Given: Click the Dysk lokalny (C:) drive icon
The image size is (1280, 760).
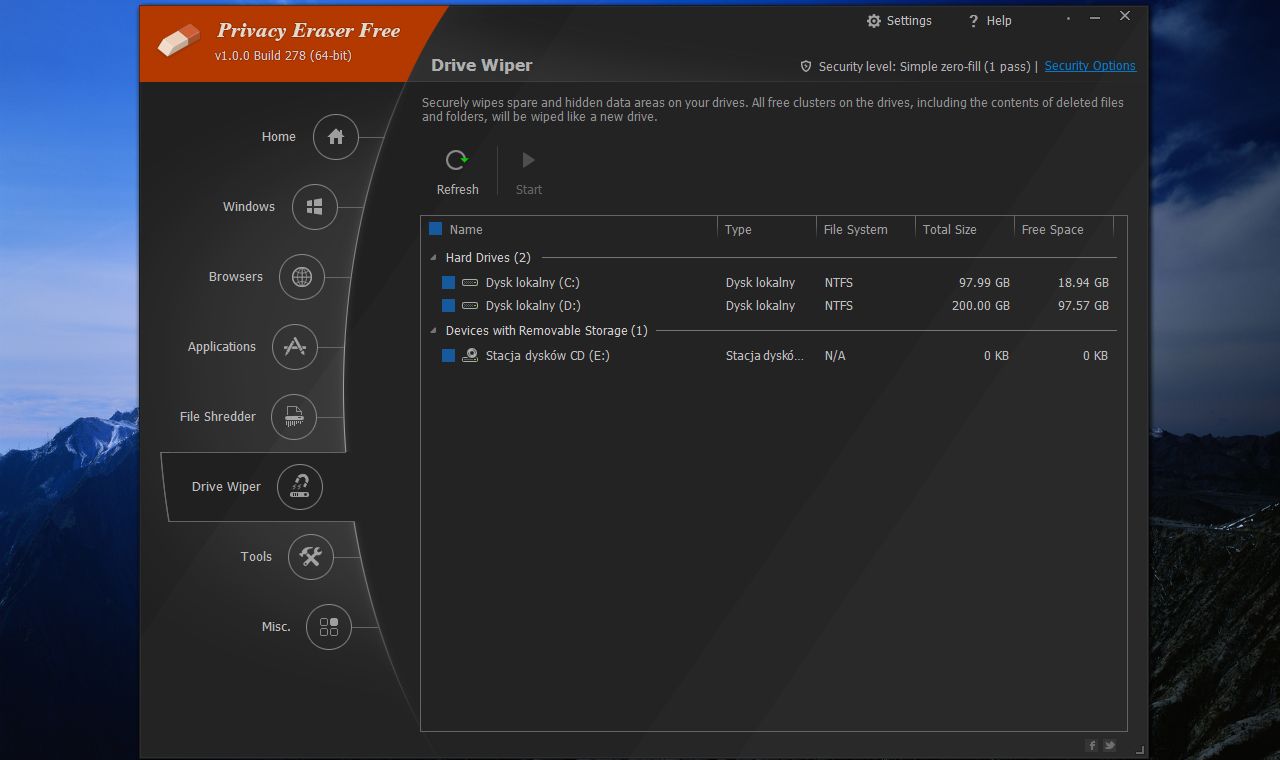Looking at the screenshot, I should click(x=470, y=283).
